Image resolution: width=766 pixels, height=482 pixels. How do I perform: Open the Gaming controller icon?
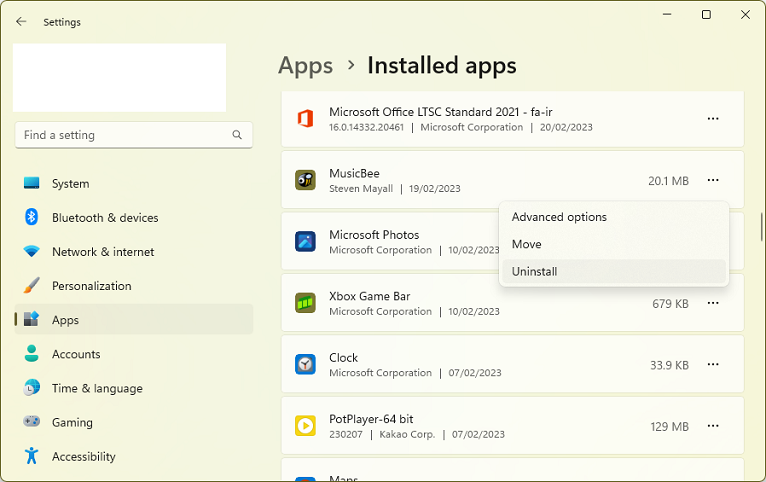[32, 421]
